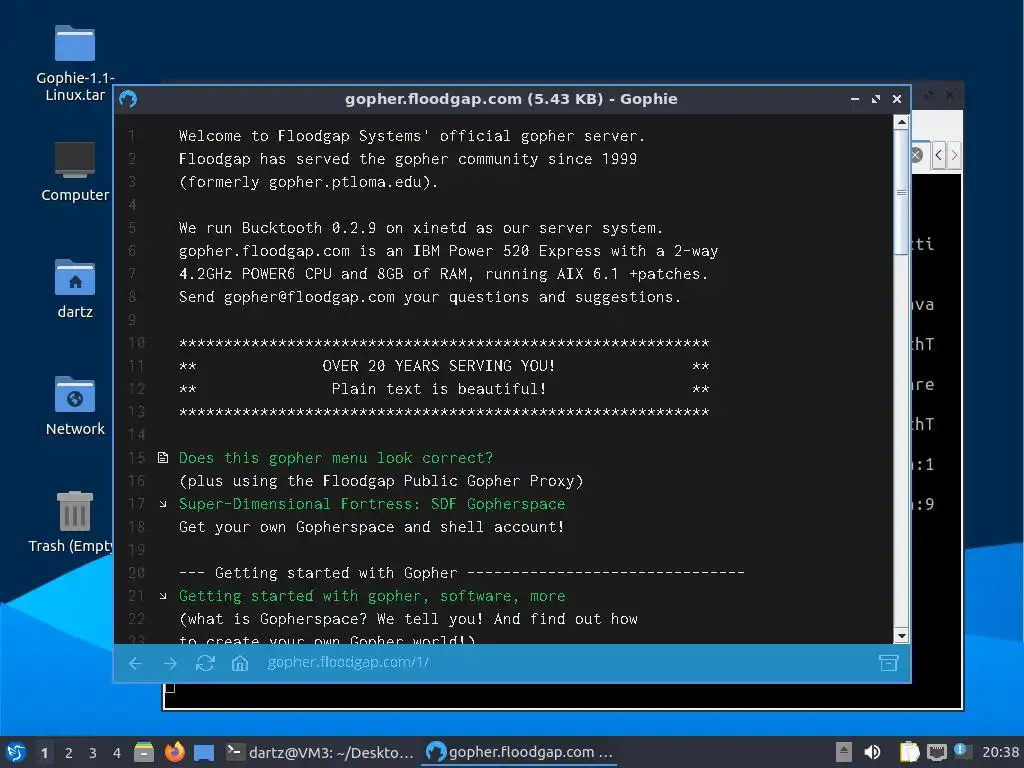Image resolution: width=1024 pixels, height=768 pixels.
Task: Click the 20:38 clock
Action: (1000, 752)
